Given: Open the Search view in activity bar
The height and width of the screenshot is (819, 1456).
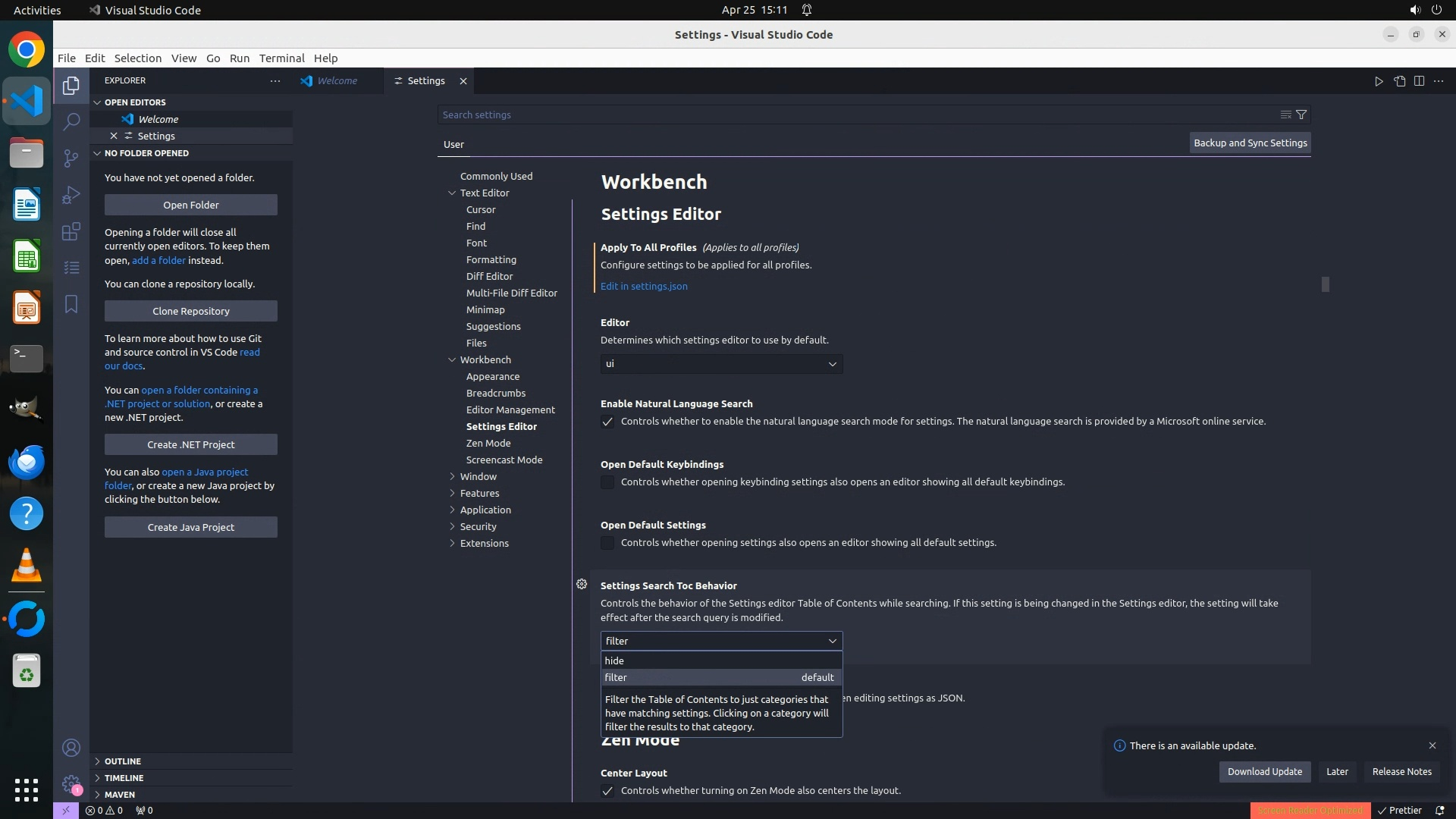Looking at the screenshot, I should 71,121.
